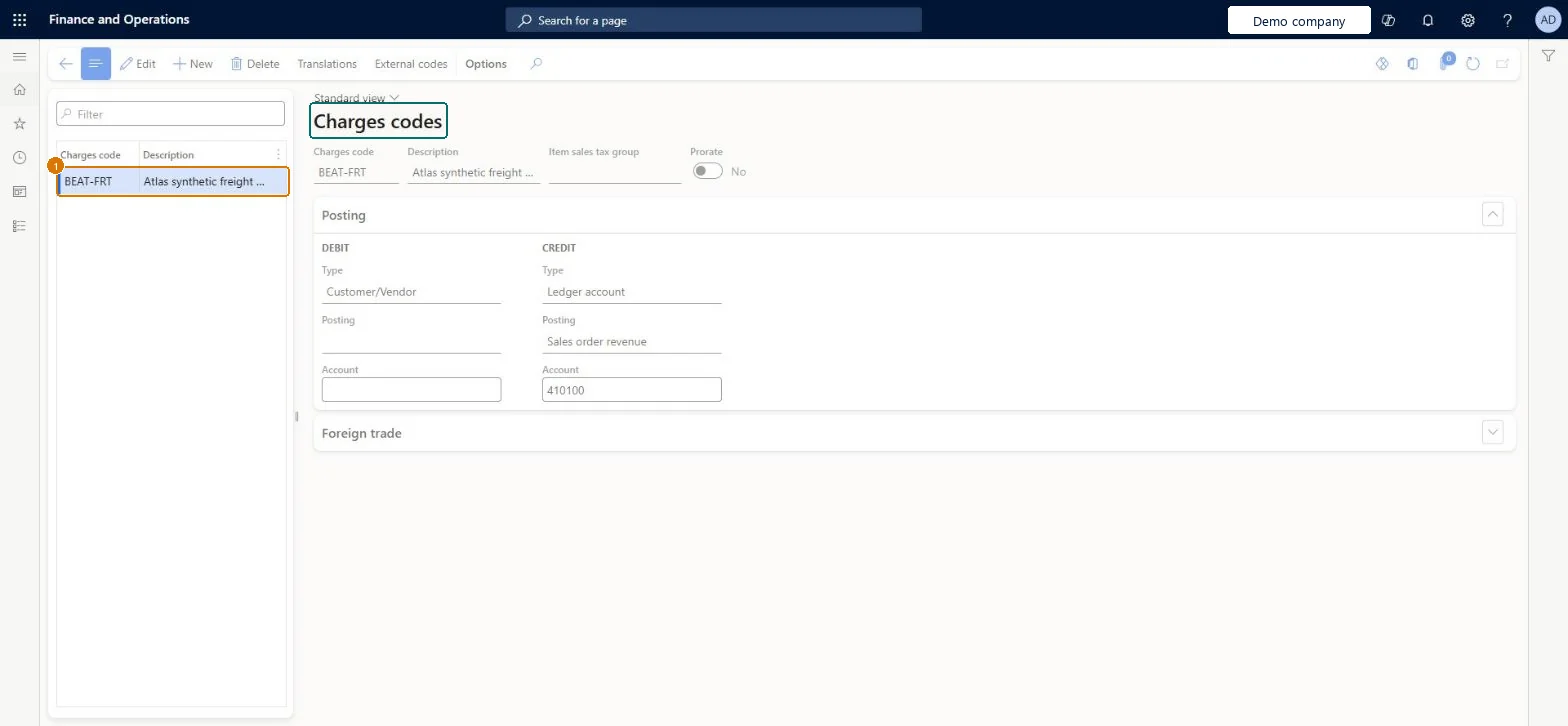Open the Help question mark
This screenshot has width=1568, height=726.
1508,20
